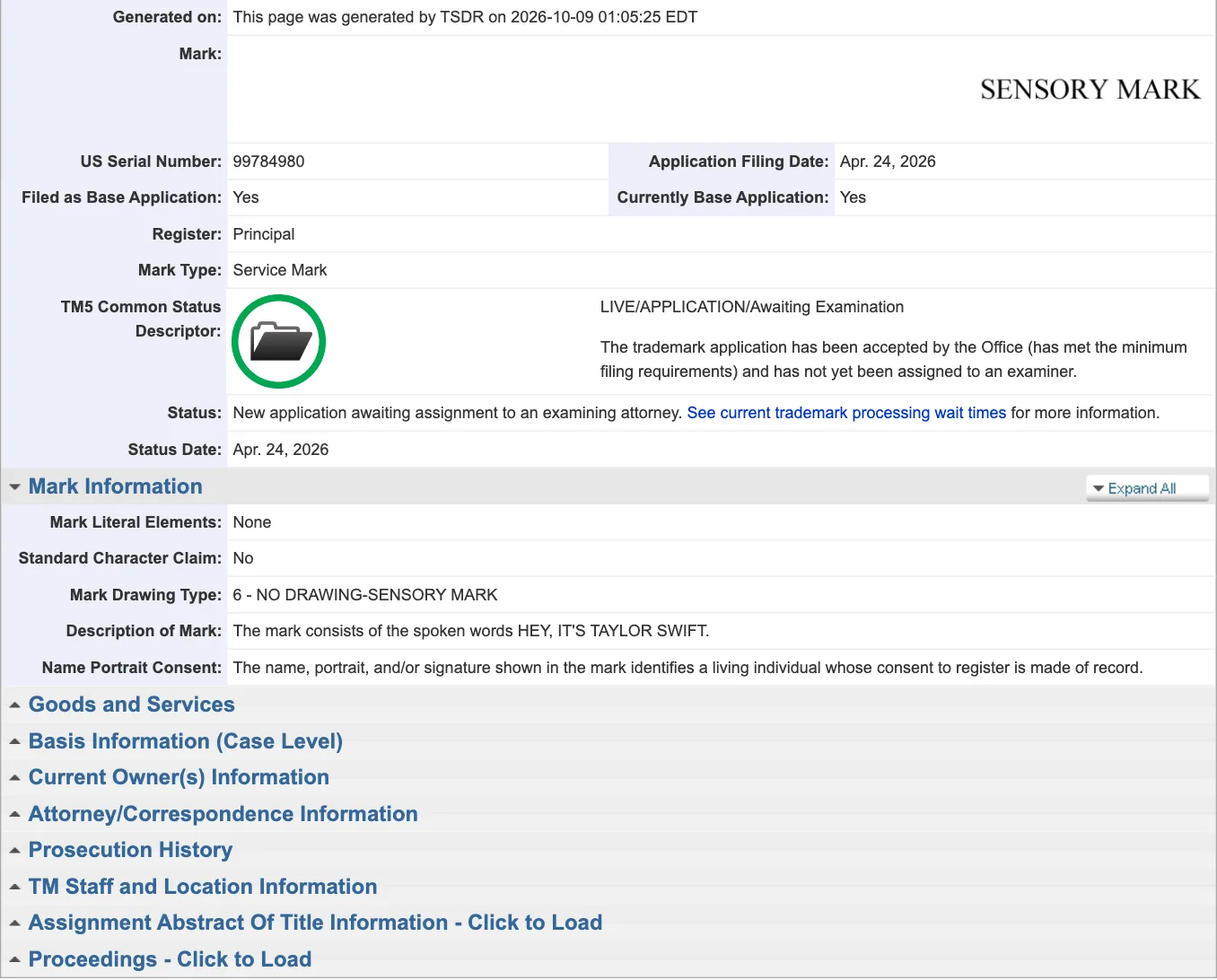This screenshot has height=980, width=1217.
Task: Click Filed as Base Application value Yes
Action: [x=246, y=197]
